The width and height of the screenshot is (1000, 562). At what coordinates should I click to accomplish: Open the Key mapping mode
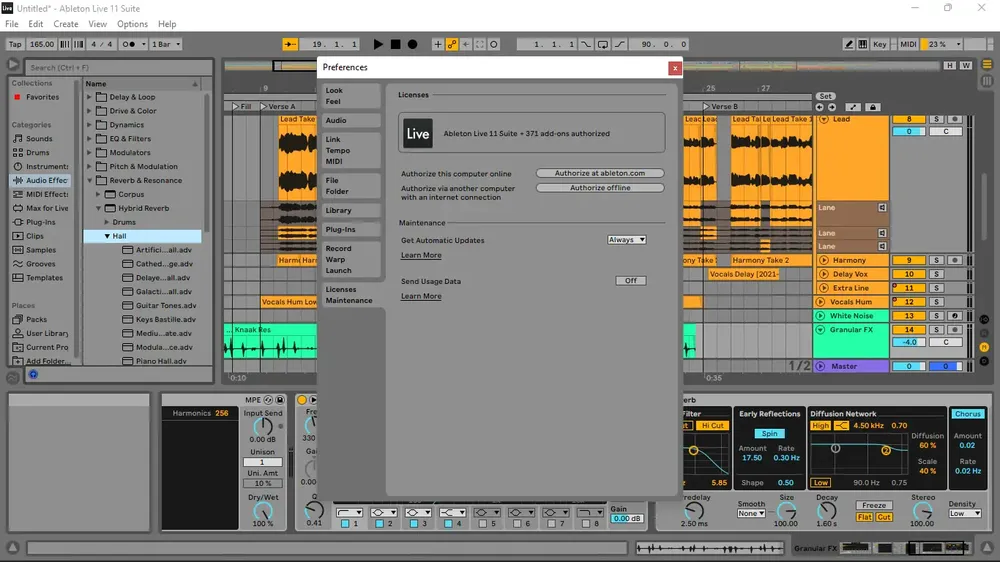click(x=879, y=44)
